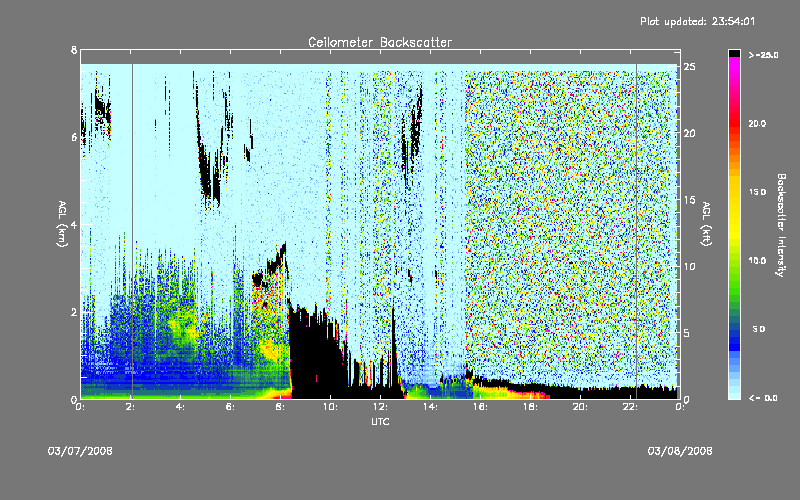Screen dimensions: 800x500
Task: Click the '6' km tick on left axis
Action: [74, 137]
